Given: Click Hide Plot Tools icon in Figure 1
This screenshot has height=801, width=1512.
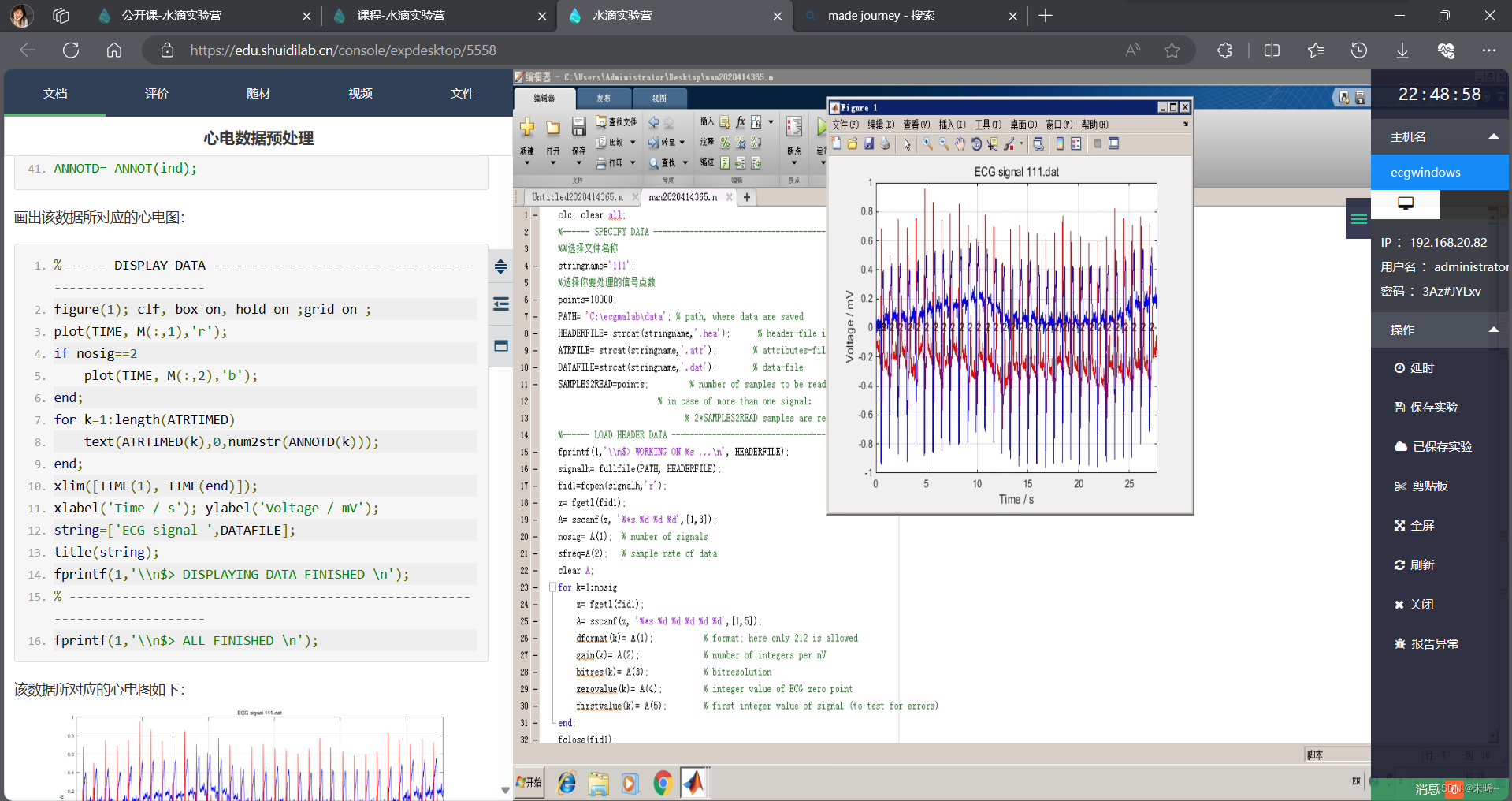Looking at the screenshot, I should coord(1098,143).
